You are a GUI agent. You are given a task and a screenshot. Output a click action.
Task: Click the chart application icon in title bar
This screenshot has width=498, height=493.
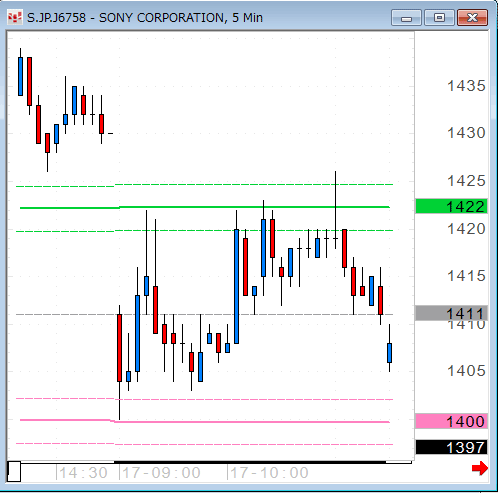[x=15, y=17]
